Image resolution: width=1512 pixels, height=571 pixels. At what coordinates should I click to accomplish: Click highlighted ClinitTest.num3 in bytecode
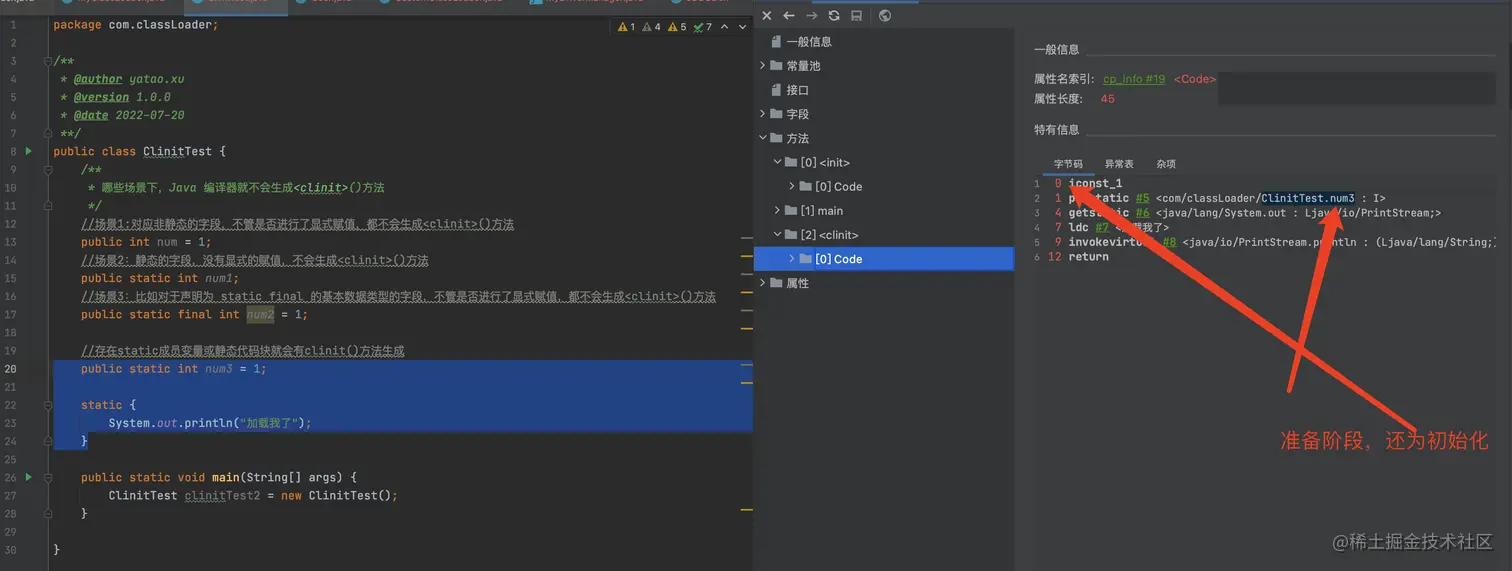(x=1308, y=198)
